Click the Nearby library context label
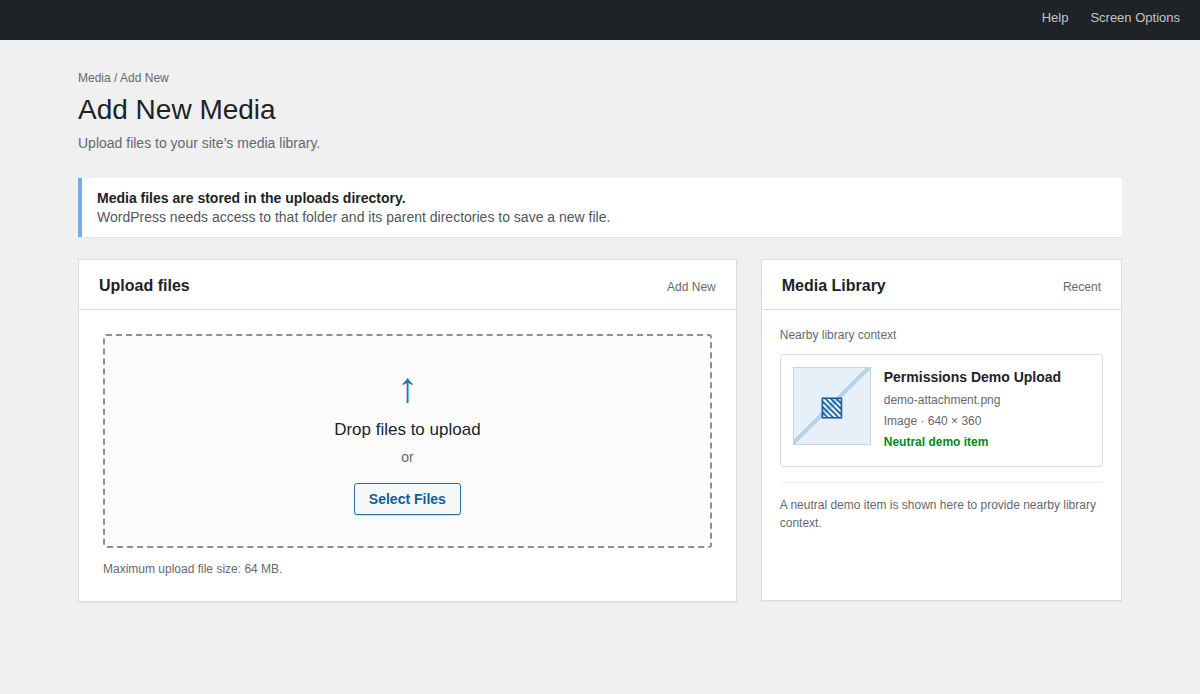This screenshot has width=1200, height=694. 838,335
